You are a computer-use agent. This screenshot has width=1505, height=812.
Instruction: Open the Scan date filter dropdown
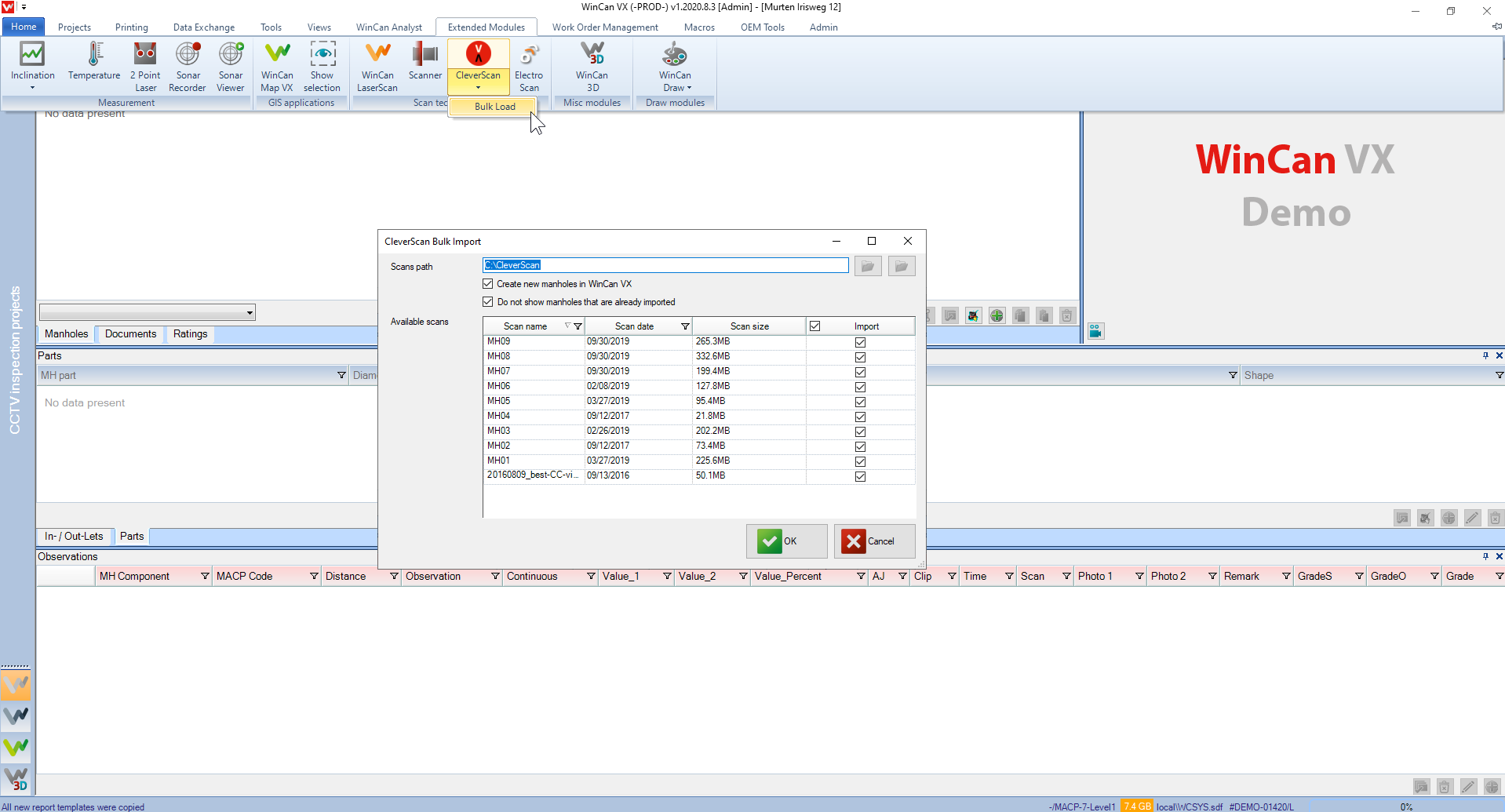tap(684, 326)
